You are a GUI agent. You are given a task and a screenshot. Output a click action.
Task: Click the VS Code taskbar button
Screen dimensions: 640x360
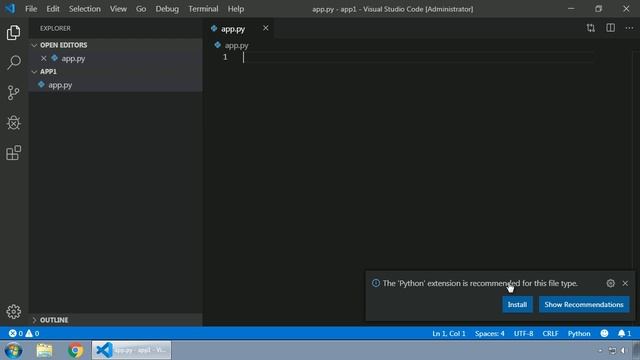131,350
